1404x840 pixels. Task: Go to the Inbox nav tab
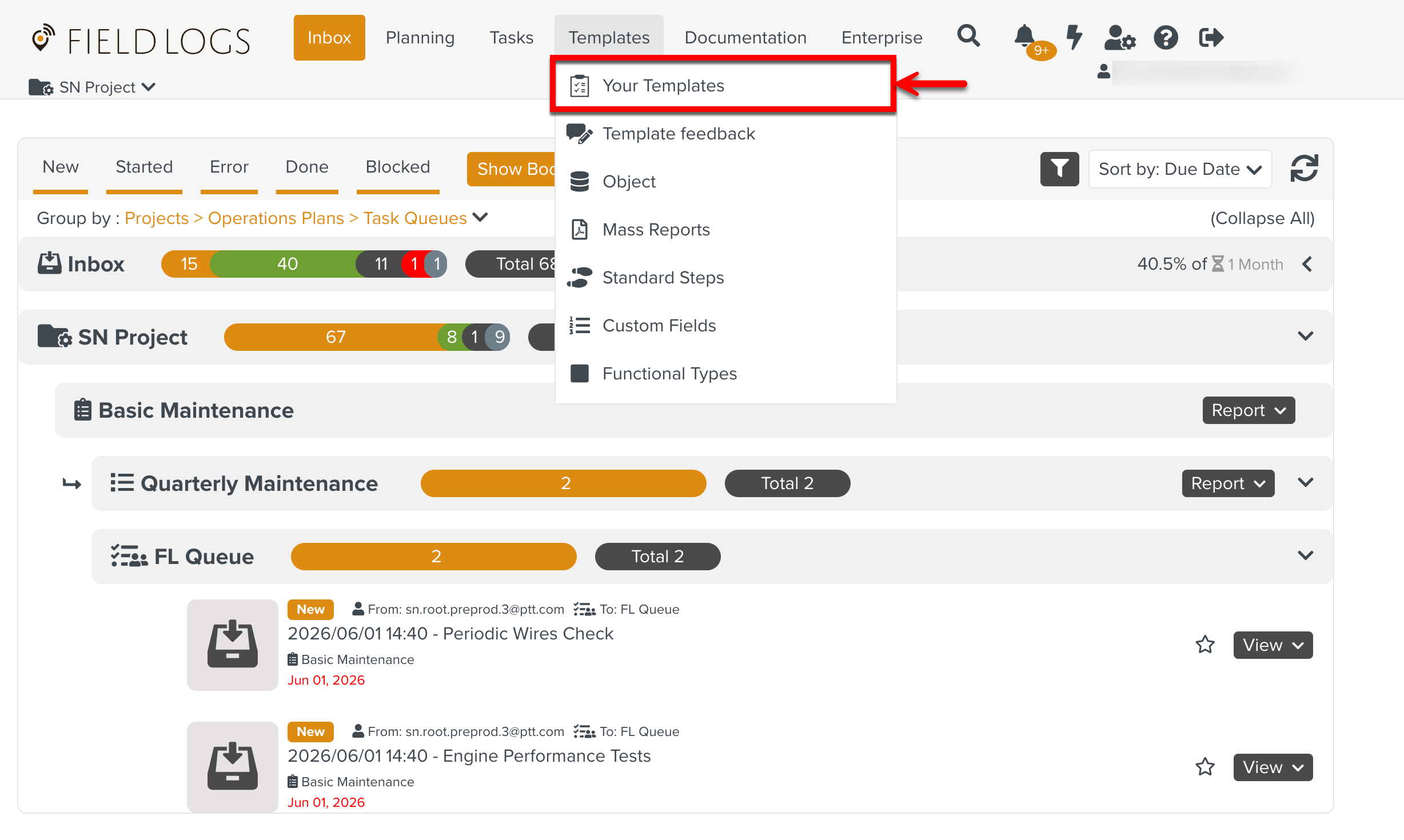click(x=329, y=38)
